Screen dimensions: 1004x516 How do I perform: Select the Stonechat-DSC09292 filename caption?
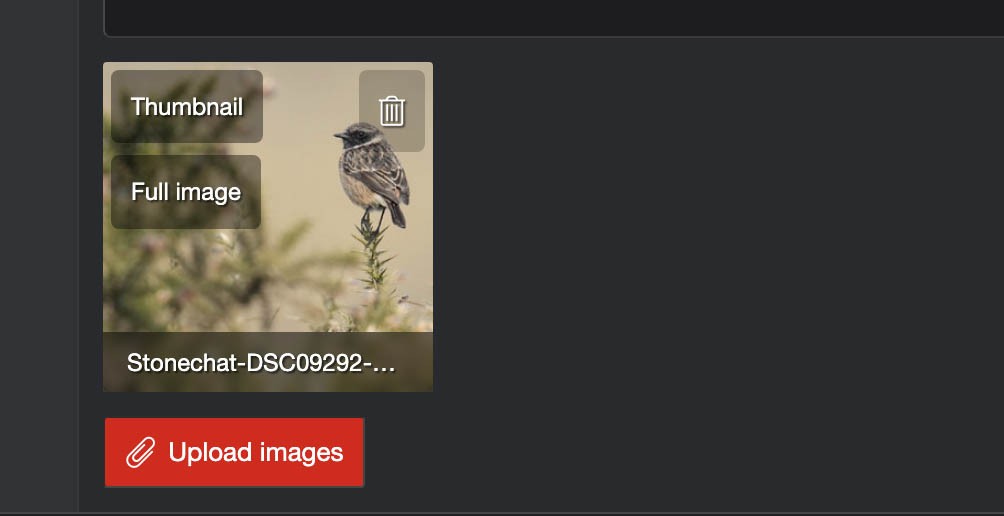tap(261, 363)
